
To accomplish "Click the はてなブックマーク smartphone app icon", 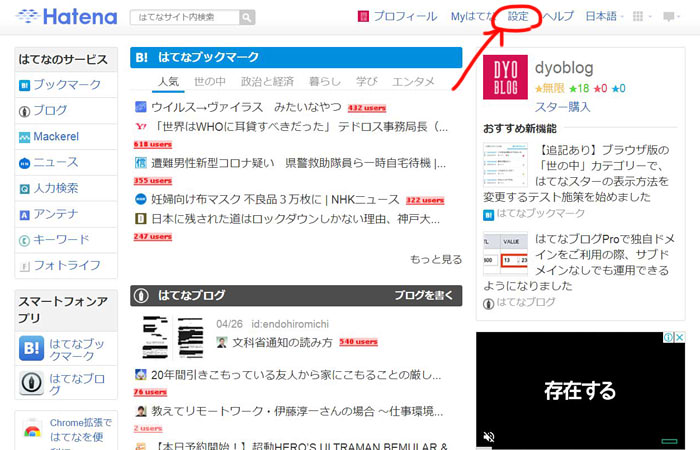I will tap(31, 348).
